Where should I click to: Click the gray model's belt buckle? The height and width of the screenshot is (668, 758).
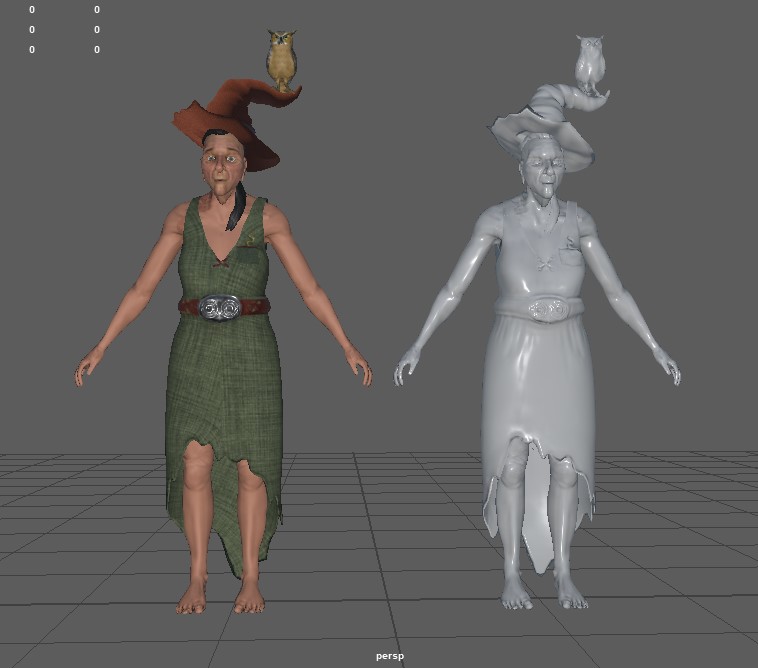(546, 309)
